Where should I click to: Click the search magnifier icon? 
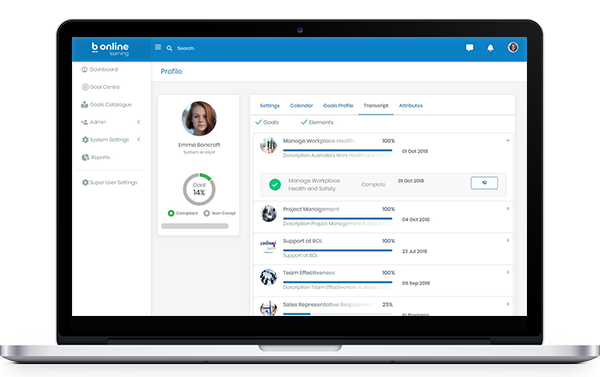169,48
